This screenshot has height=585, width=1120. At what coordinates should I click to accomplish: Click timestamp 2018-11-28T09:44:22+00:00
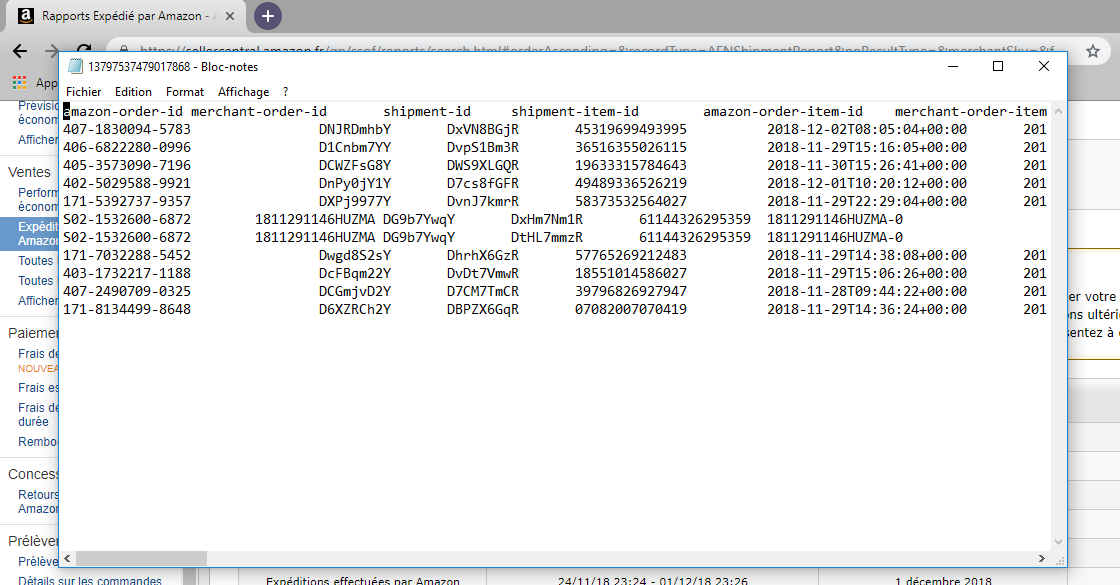[x=867, y=291]
